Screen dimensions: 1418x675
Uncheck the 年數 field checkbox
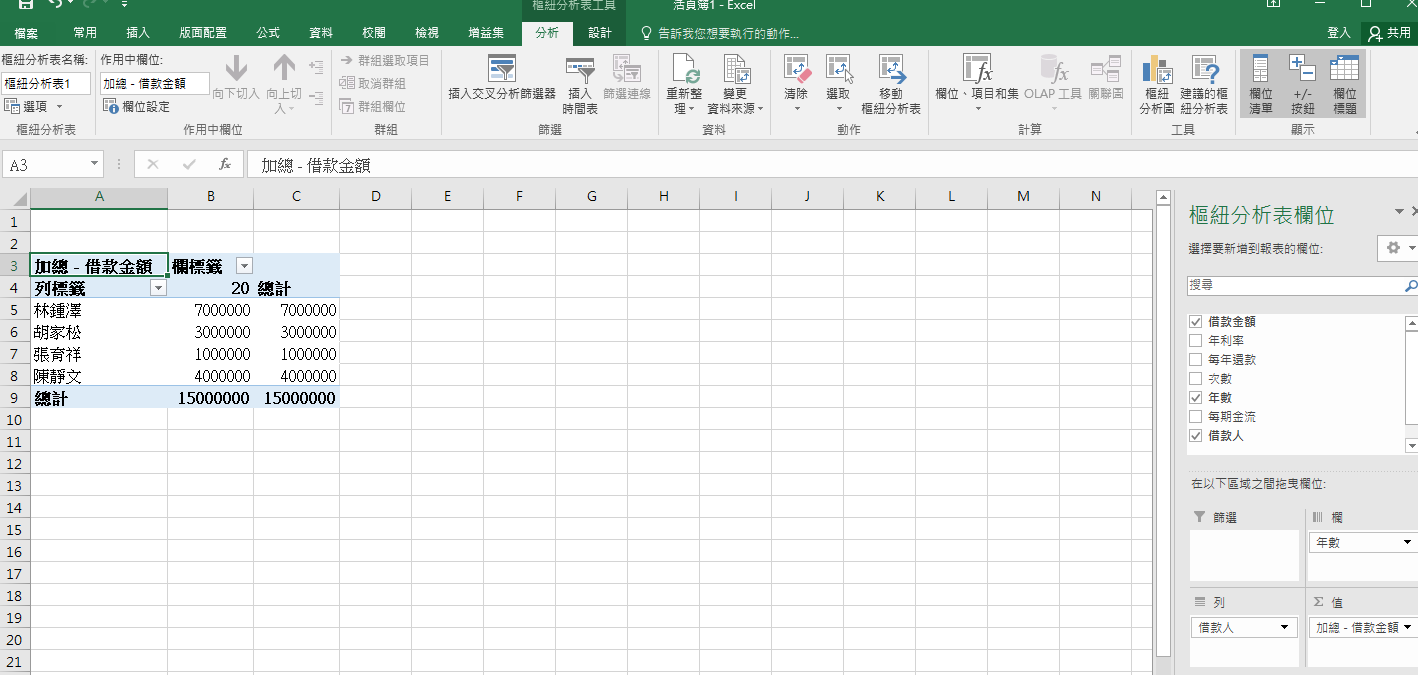pyautogui.click(x=1195, y=398)
